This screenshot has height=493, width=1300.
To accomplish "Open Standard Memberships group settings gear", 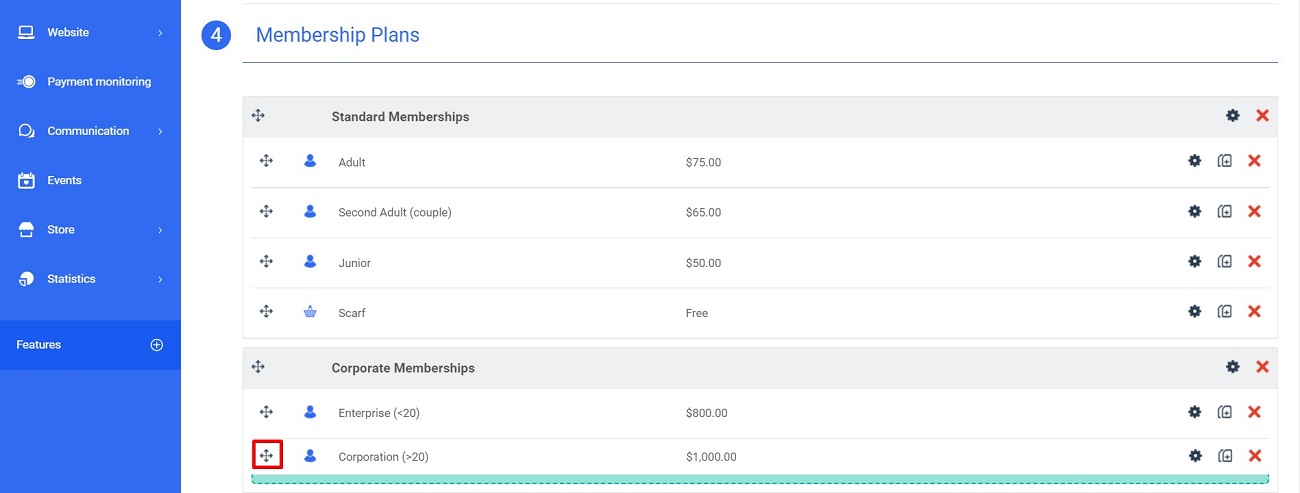I will point(1233,116).
